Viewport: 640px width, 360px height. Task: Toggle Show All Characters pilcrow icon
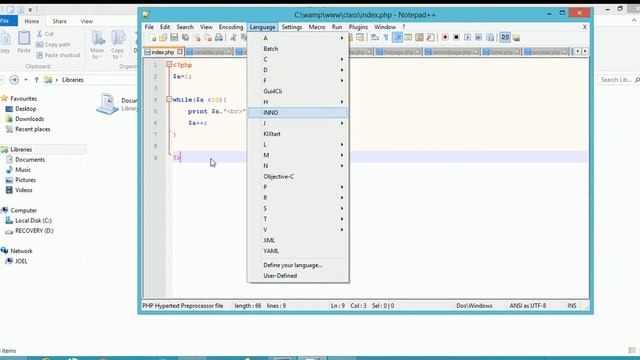click(x=386, y=38)
